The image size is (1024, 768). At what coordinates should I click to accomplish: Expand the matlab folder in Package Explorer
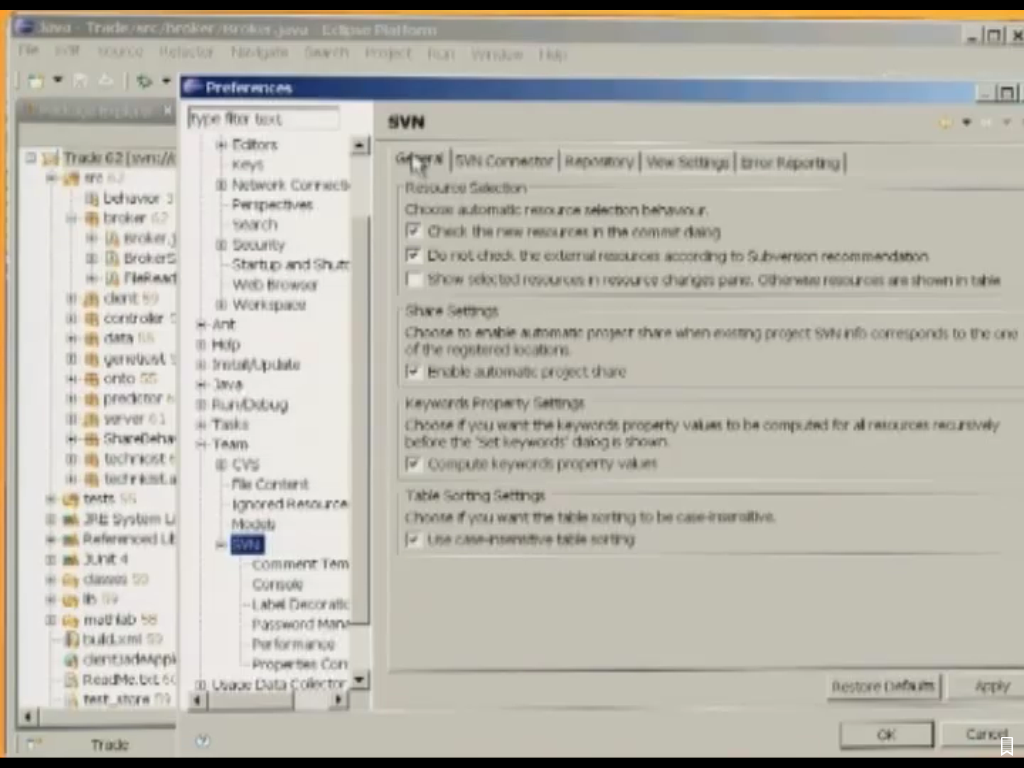click(x=50, y=619)
